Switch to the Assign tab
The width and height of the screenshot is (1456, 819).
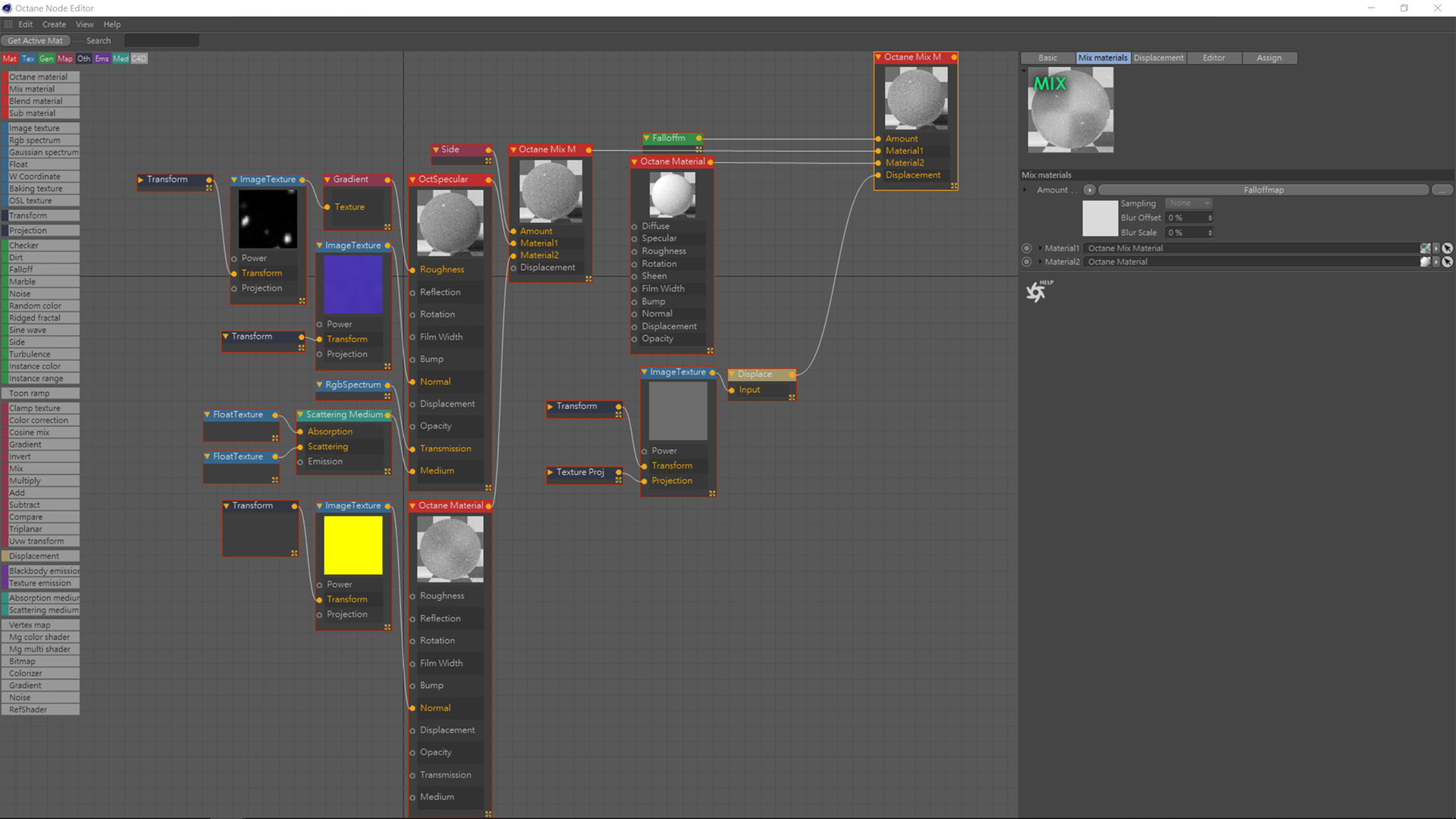coord(1269,58)
